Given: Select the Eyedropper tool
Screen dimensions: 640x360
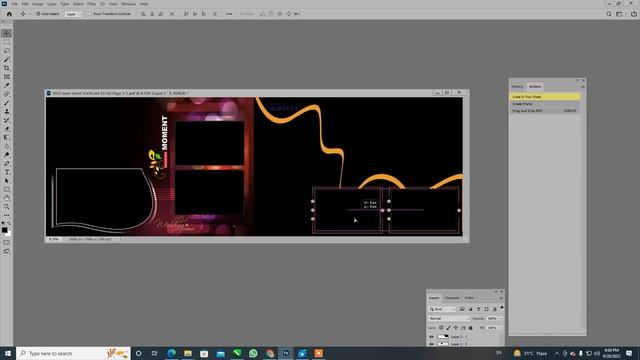Looking at the screenshot, I should click(7, 85).
